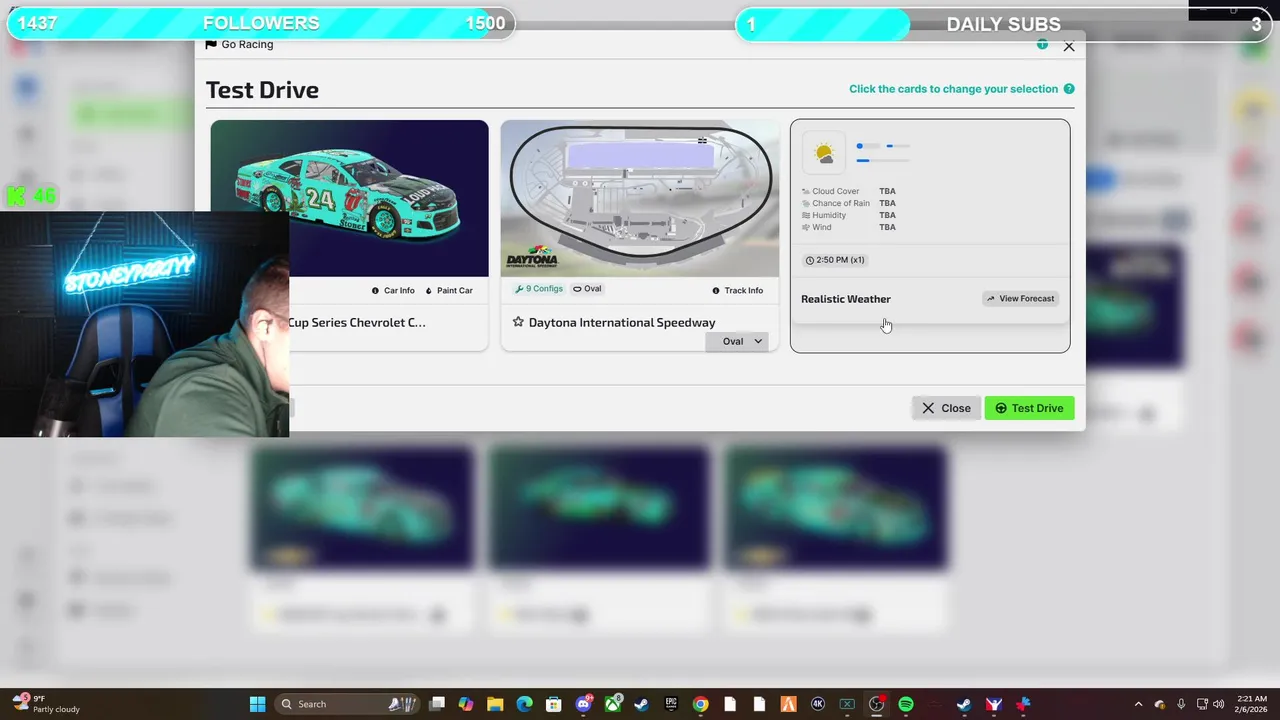Click the Realistic Weather label

(846, 299)
